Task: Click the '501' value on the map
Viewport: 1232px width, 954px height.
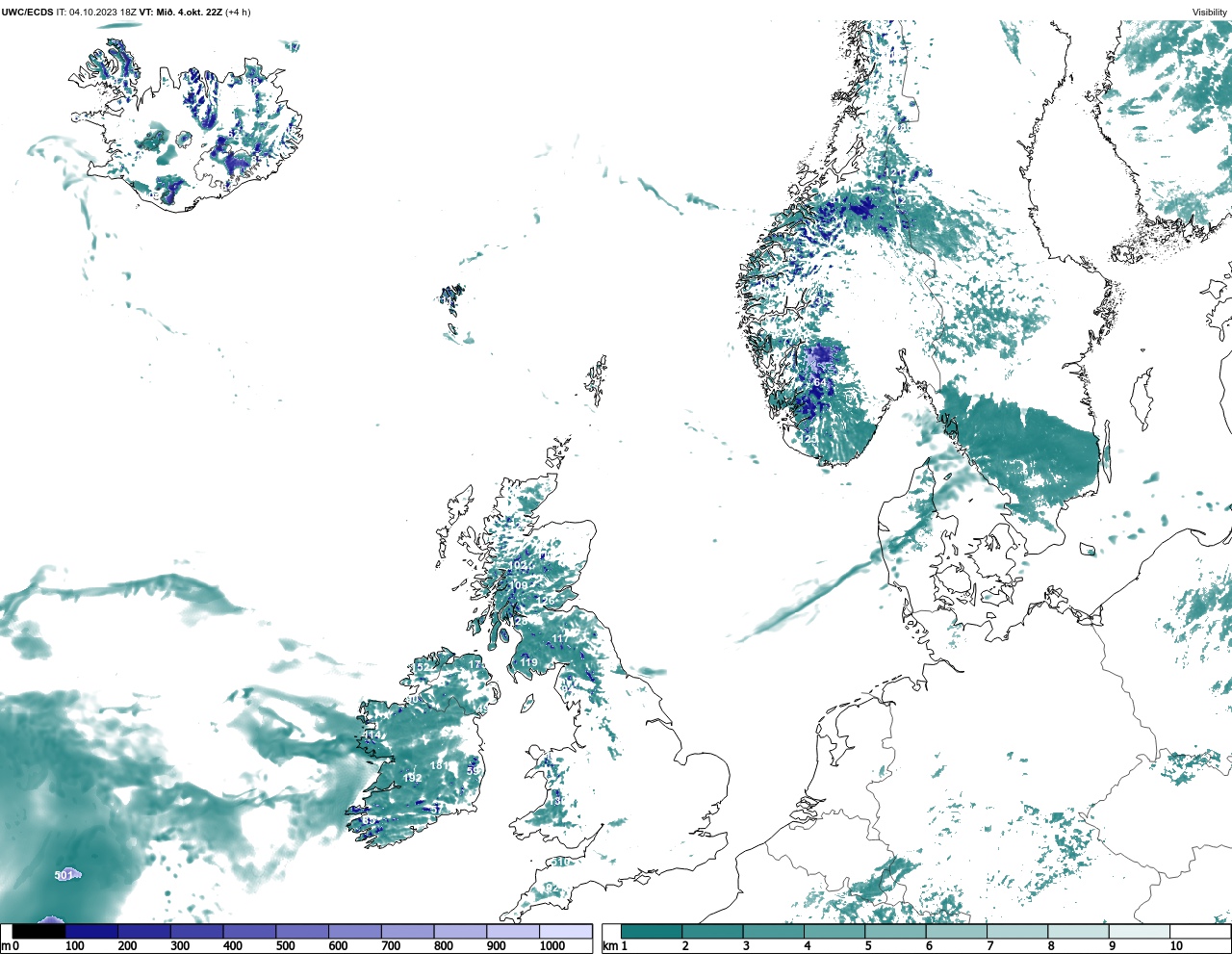Action: point(64,875)
